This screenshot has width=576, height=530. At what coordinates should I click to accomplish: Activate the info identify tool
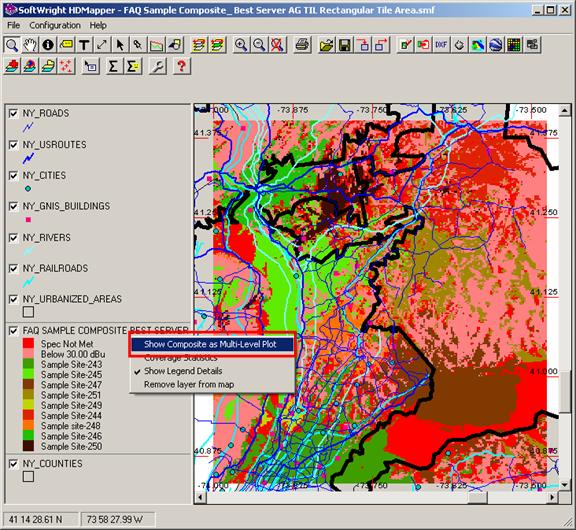(x=48, y=45)
